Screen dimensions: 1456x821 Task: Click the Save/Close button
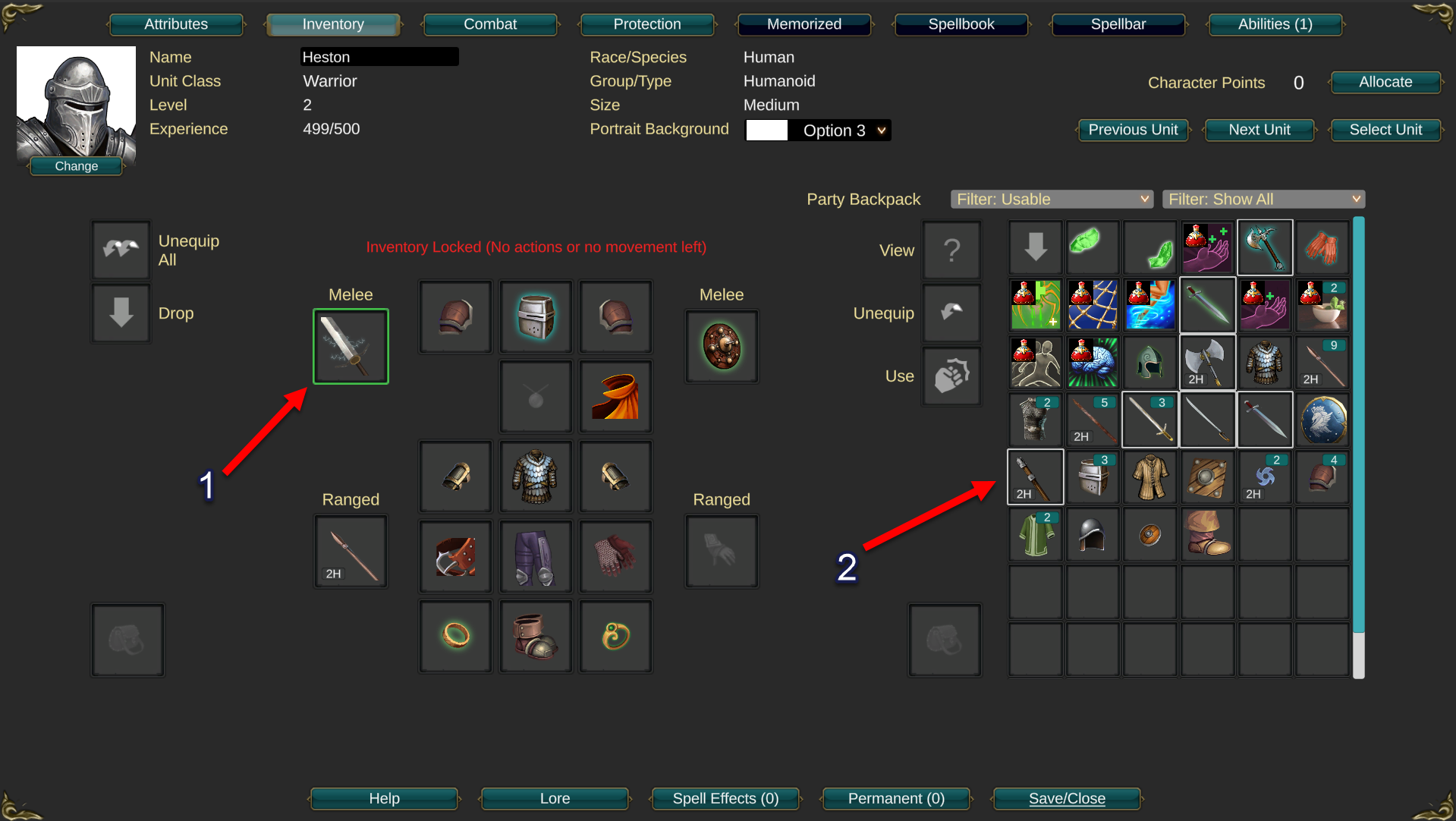tap(1067, 798)
